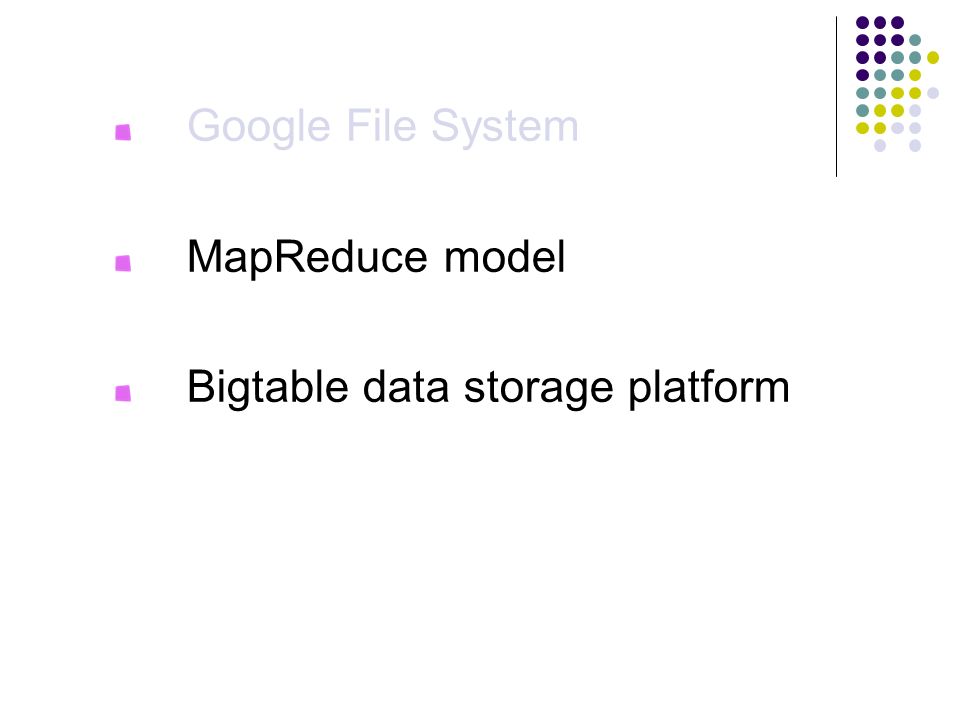960x720 pixels.
Task: Click the pink bullet beside MapReduce model
Action: coord(123,263)
